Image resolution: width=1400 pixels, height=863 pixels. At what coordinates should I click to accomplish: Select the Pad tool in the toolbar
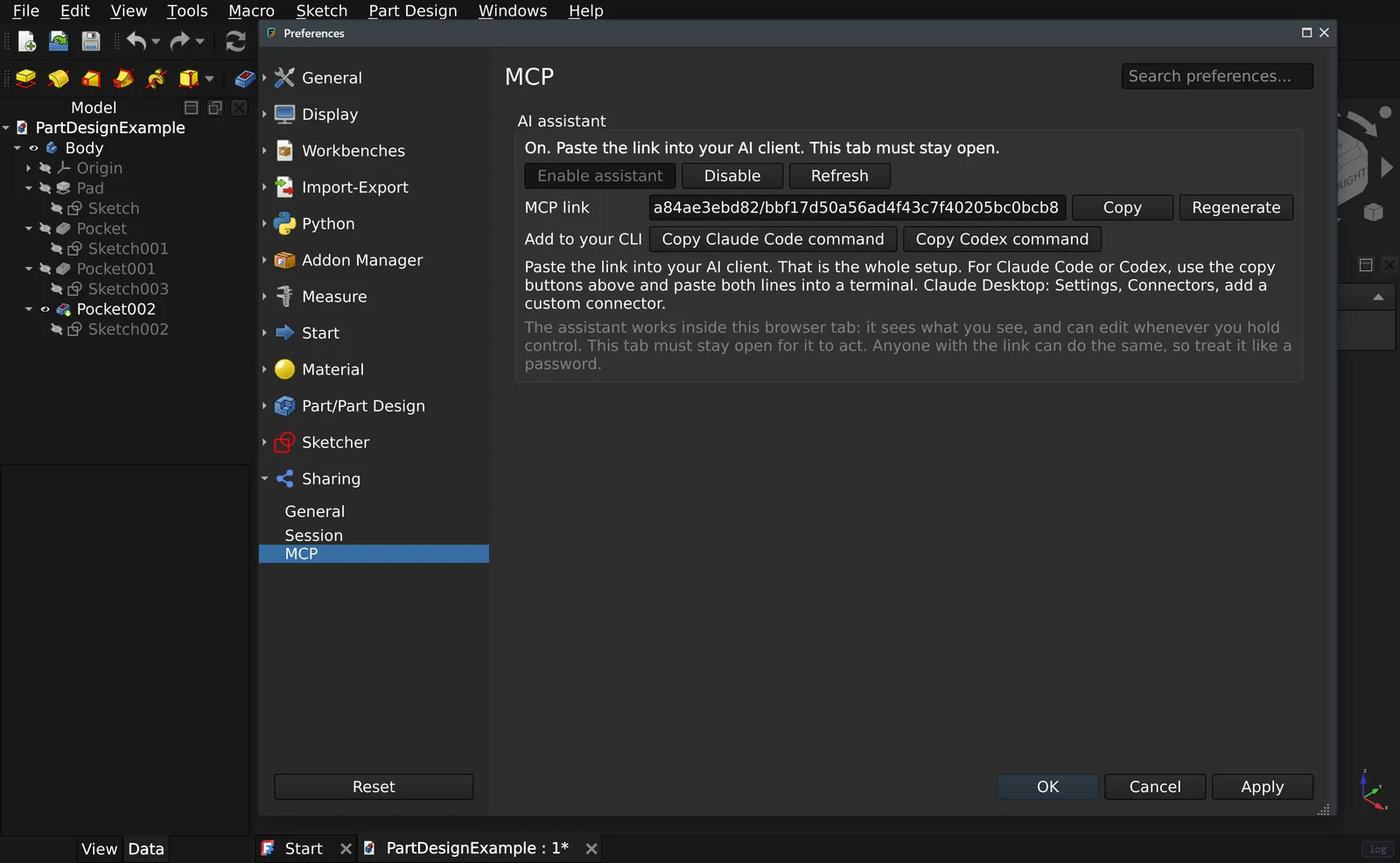coord(26,79)
